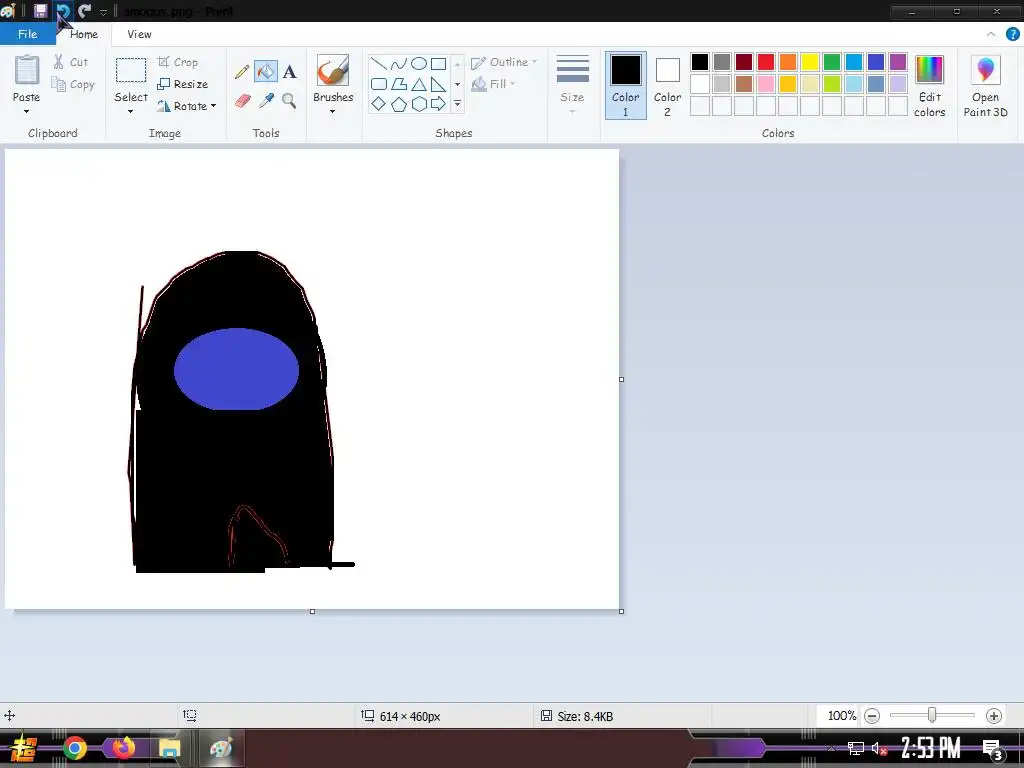Click the Edit colors button
The height and width of the screenshot is (768, 1024).
tap(929, 86)
